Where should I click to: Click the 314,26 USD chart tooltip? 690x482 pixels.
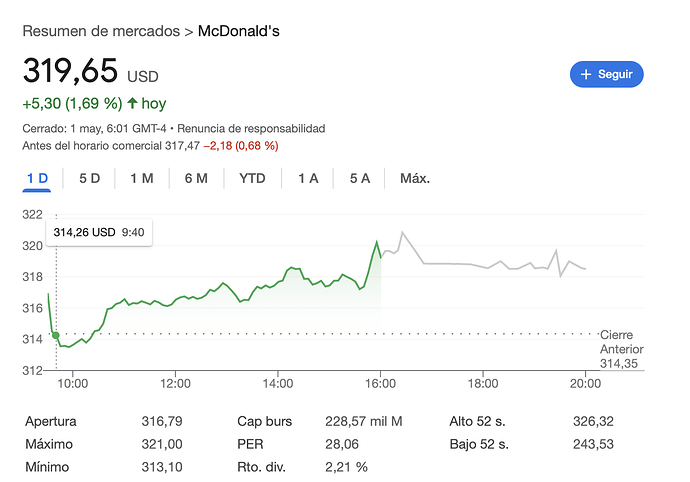(99, 232)
